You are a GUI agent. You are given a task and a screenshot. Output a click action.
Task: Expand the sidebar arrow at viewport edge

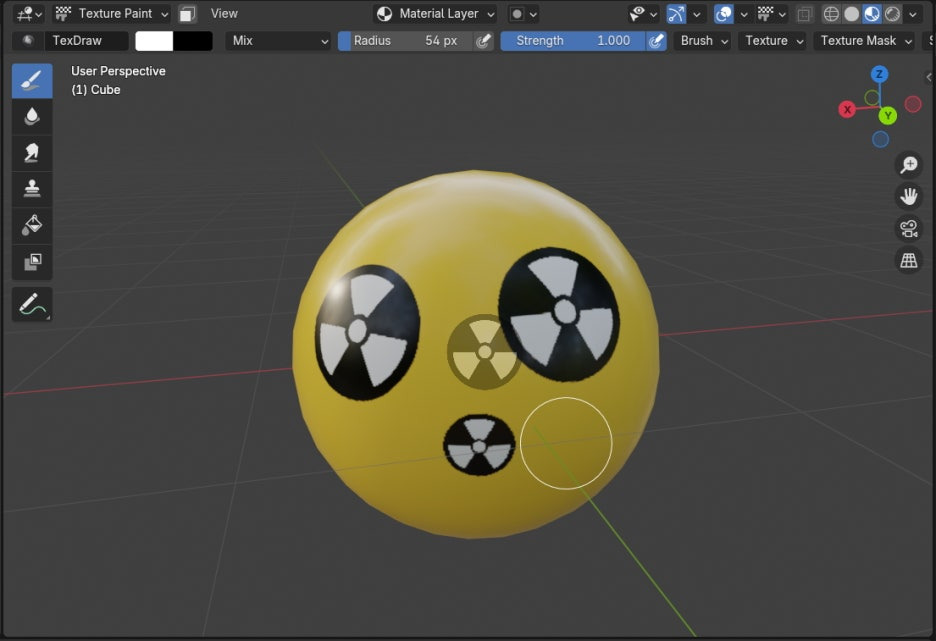click(x=929, y=76)
